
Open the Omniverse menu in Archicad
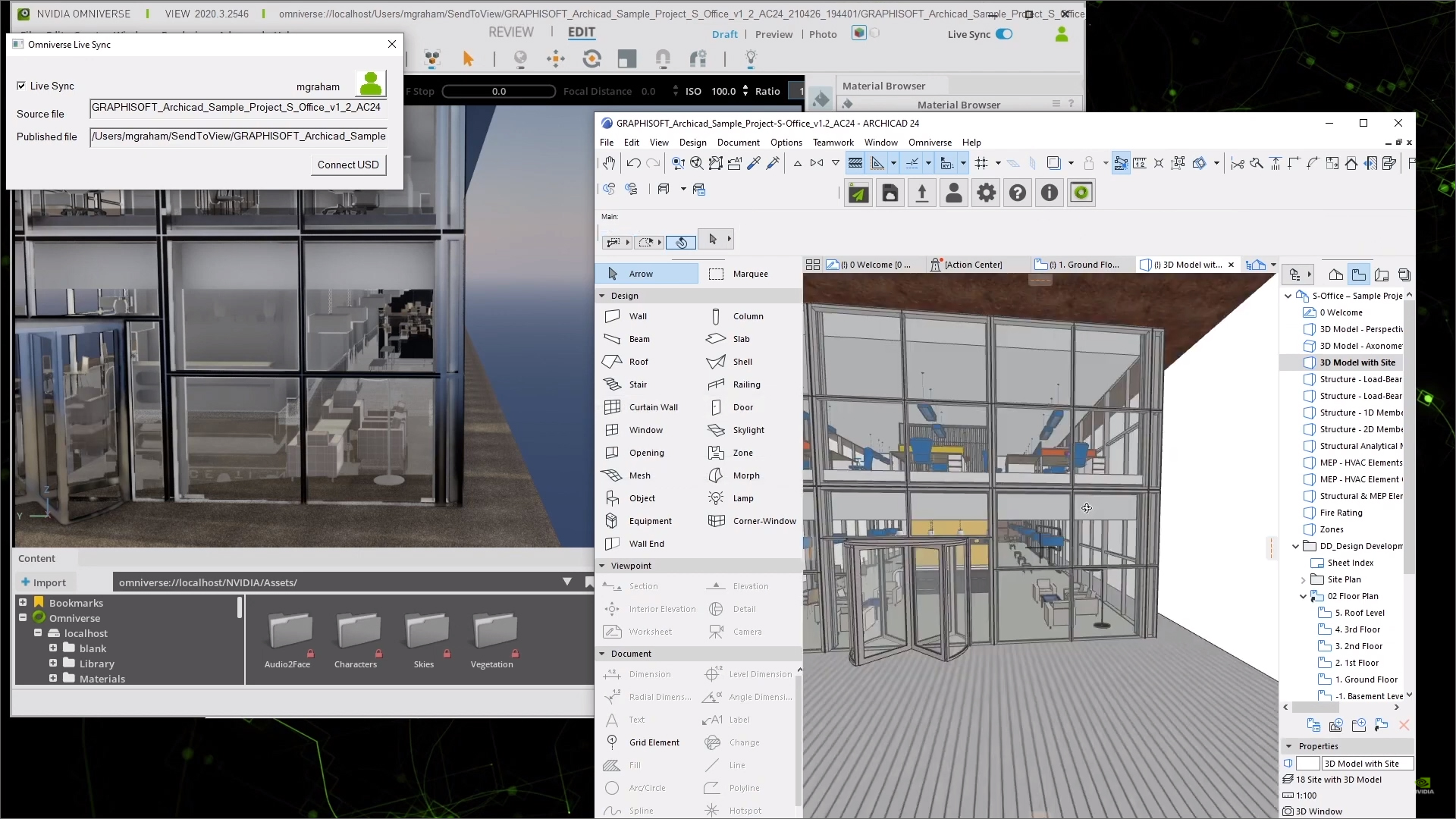pyautogui.click(x=930, y=143)
